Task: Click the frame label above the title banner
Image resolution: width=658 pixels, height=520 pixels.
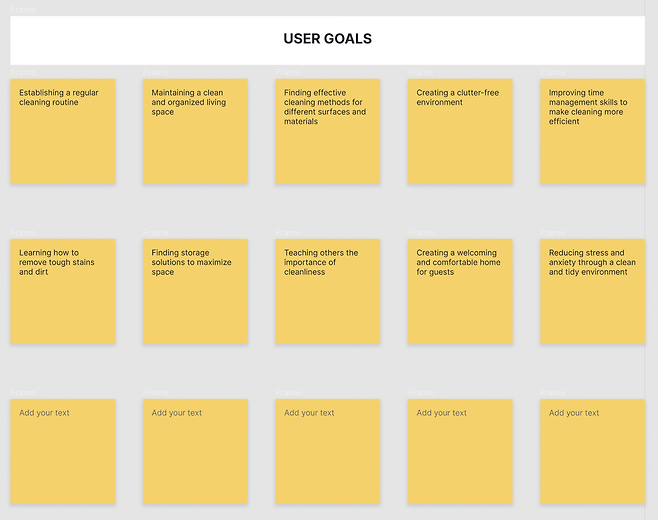Action: [x=22, y=10]
